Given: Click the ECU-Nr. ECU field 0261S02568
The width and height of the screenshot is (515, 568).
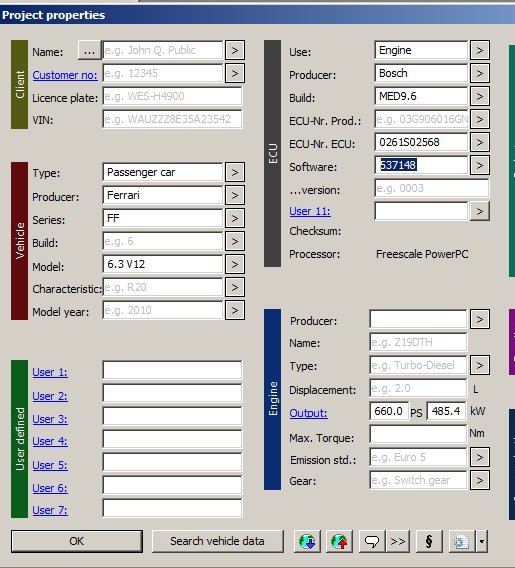Looking at the screenshot, I should 421,142.
